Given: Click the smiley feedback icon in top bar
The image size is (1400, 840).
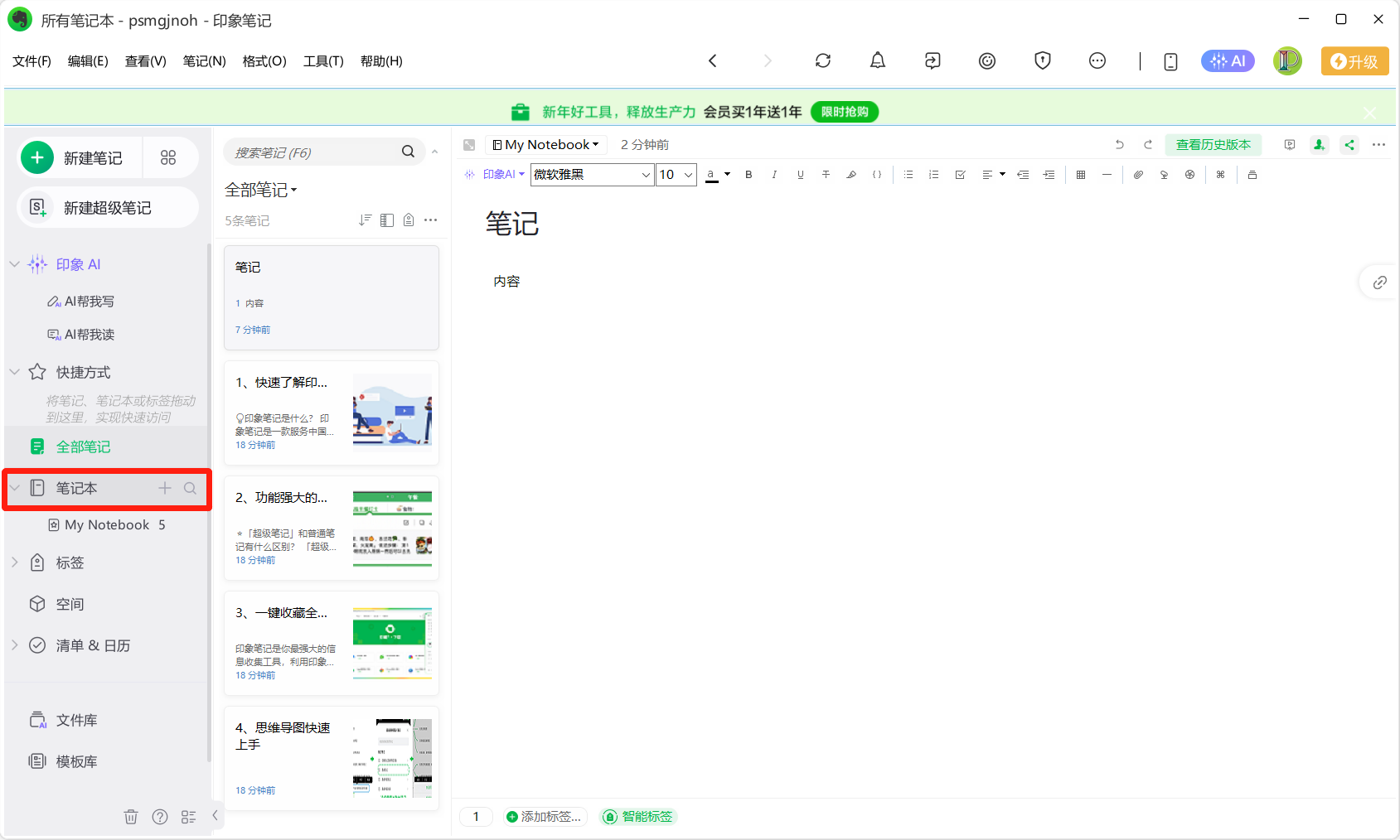Looking at the screenshot, I should pyautogui.click(x=987, y=60).
